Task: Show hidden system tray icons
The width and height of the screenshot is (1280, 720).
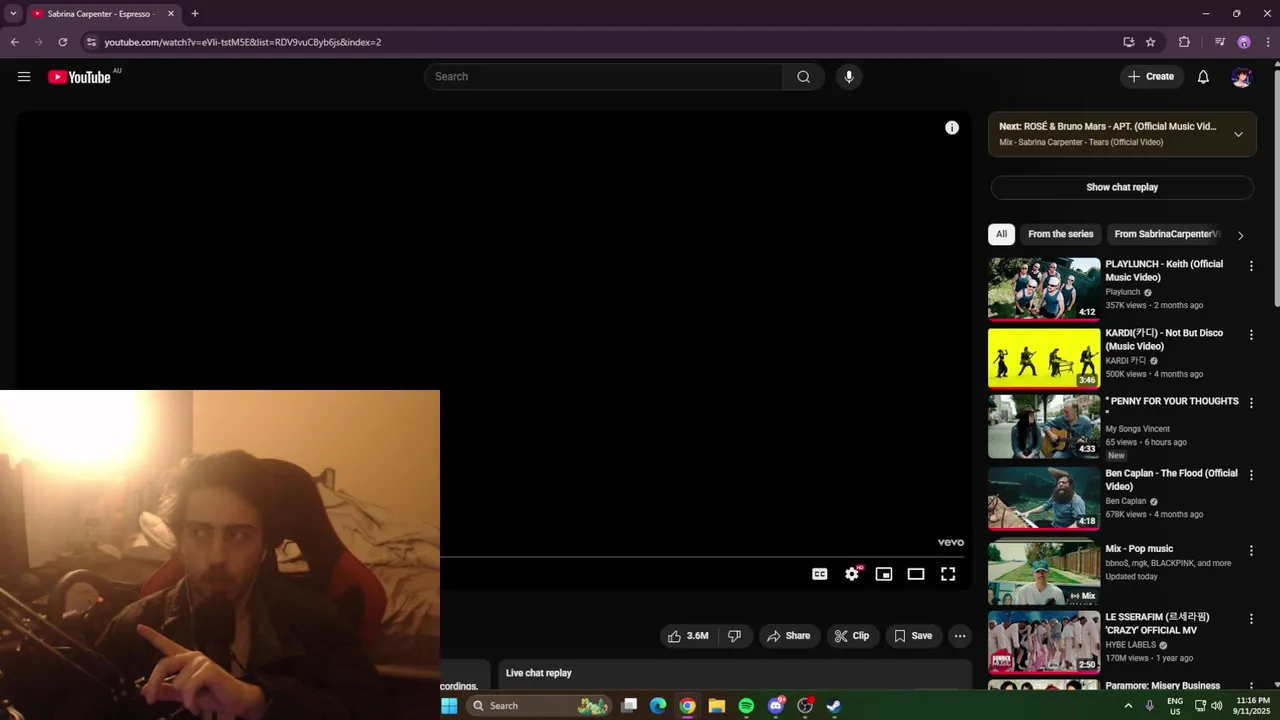Action: (x=1129, y=706)
